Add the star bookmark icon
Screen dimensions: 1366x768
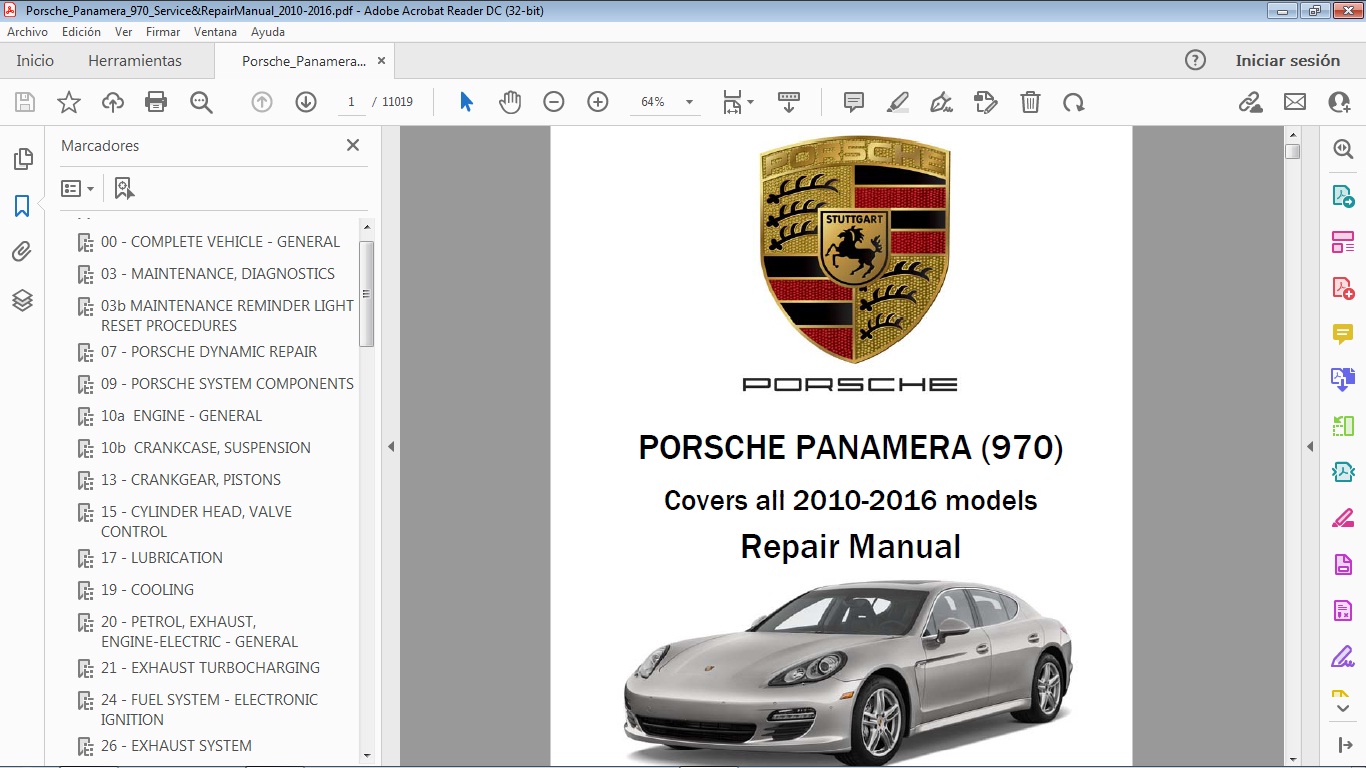tap(69, 102)
